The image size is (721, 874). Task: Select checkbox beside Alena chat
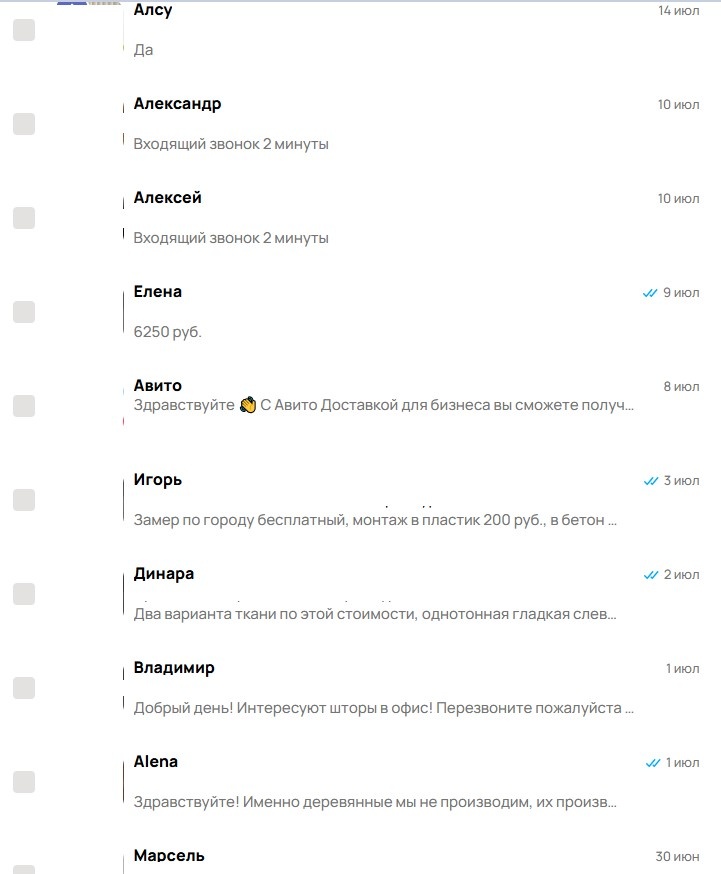click(x=24, y=782)
